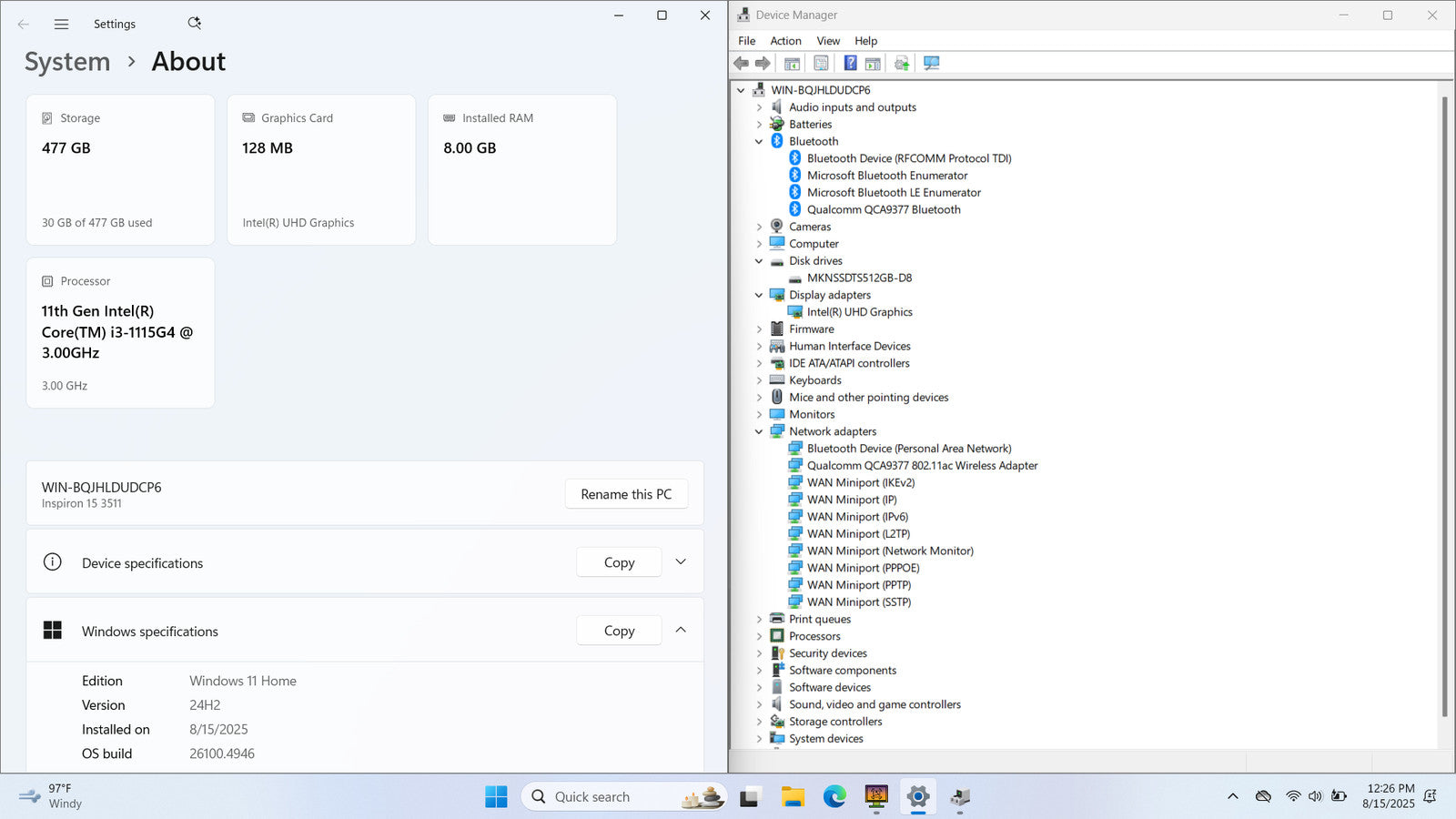Open the Action menu
This screenshot has width=1456, height=819.
(785, 41)
